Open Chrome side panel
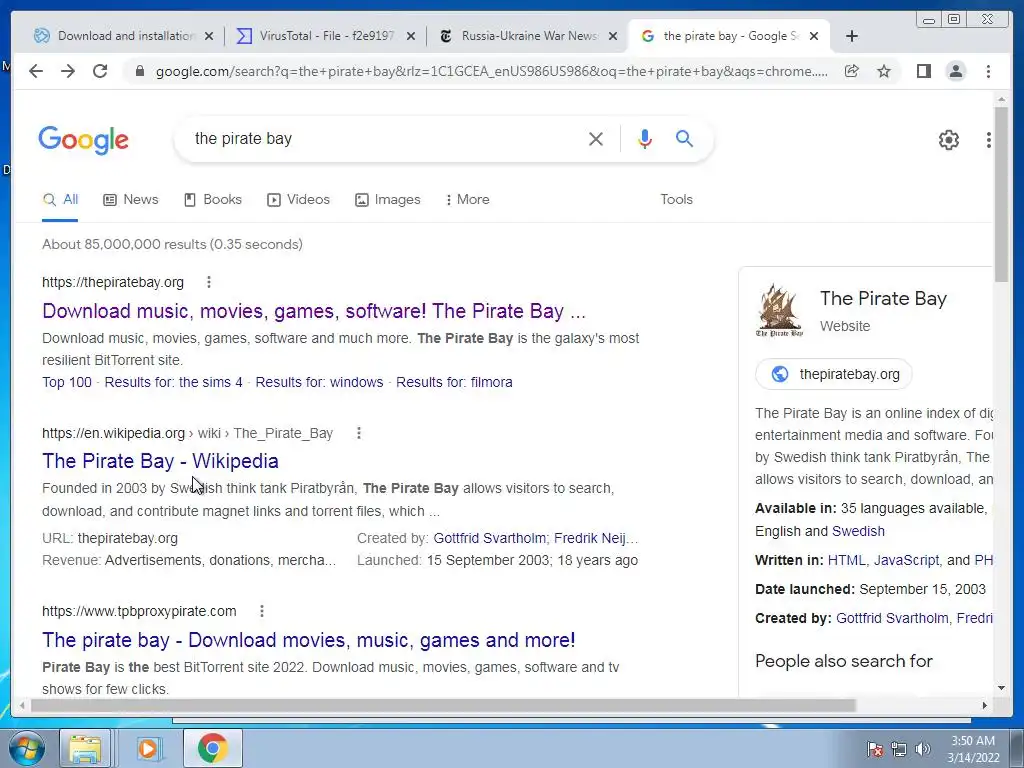The width and height of the screenshot is (1024, 768). pos(923,71)
